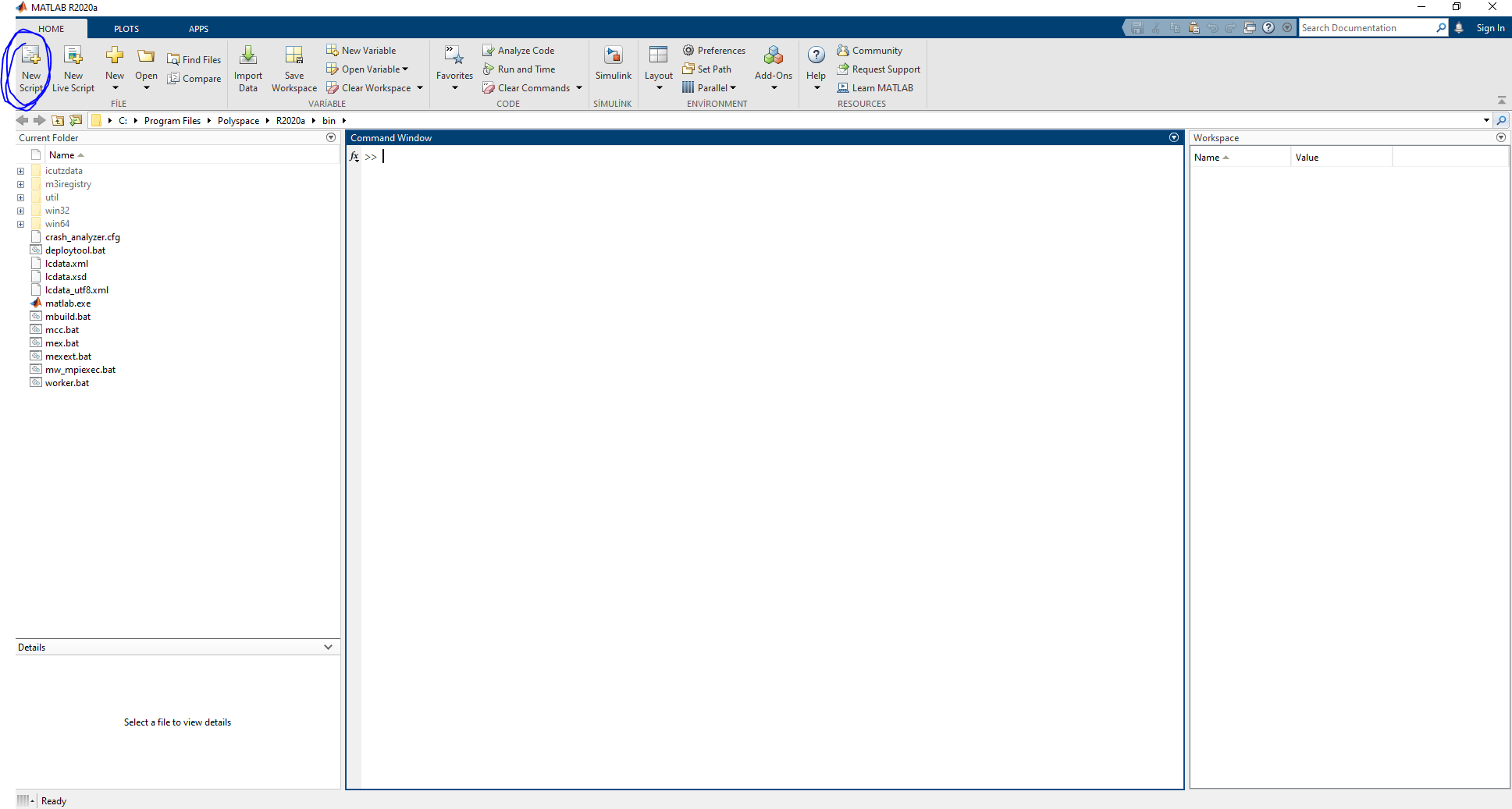The height and width of the screenshot is (809, 1512).
Task: Select matlab.exe in Current Folder
Action: click(x=68, y=303)
